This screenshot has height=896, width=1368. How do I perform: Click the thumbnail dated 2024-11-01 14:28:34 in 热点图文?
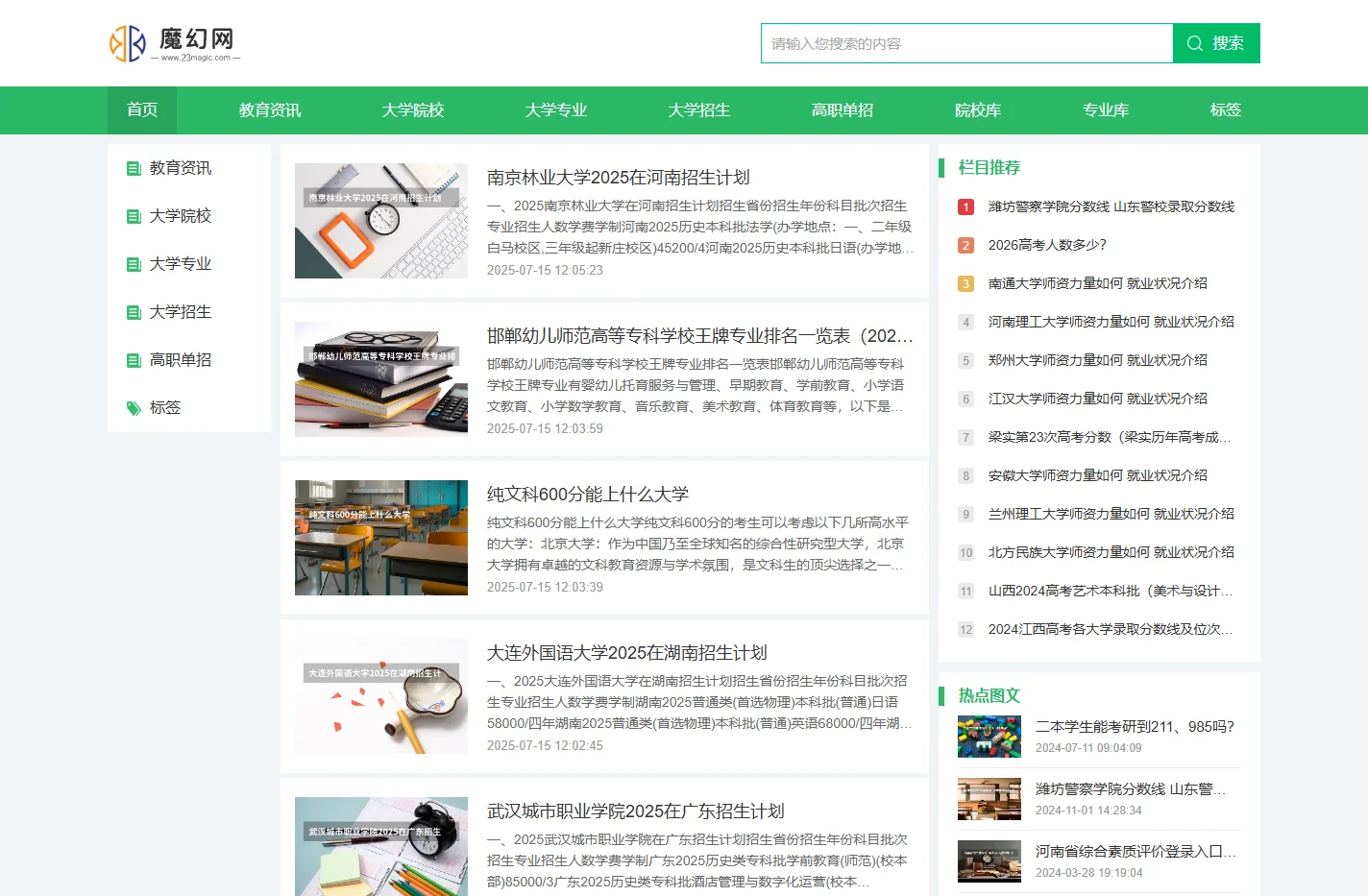click(989, 799)
